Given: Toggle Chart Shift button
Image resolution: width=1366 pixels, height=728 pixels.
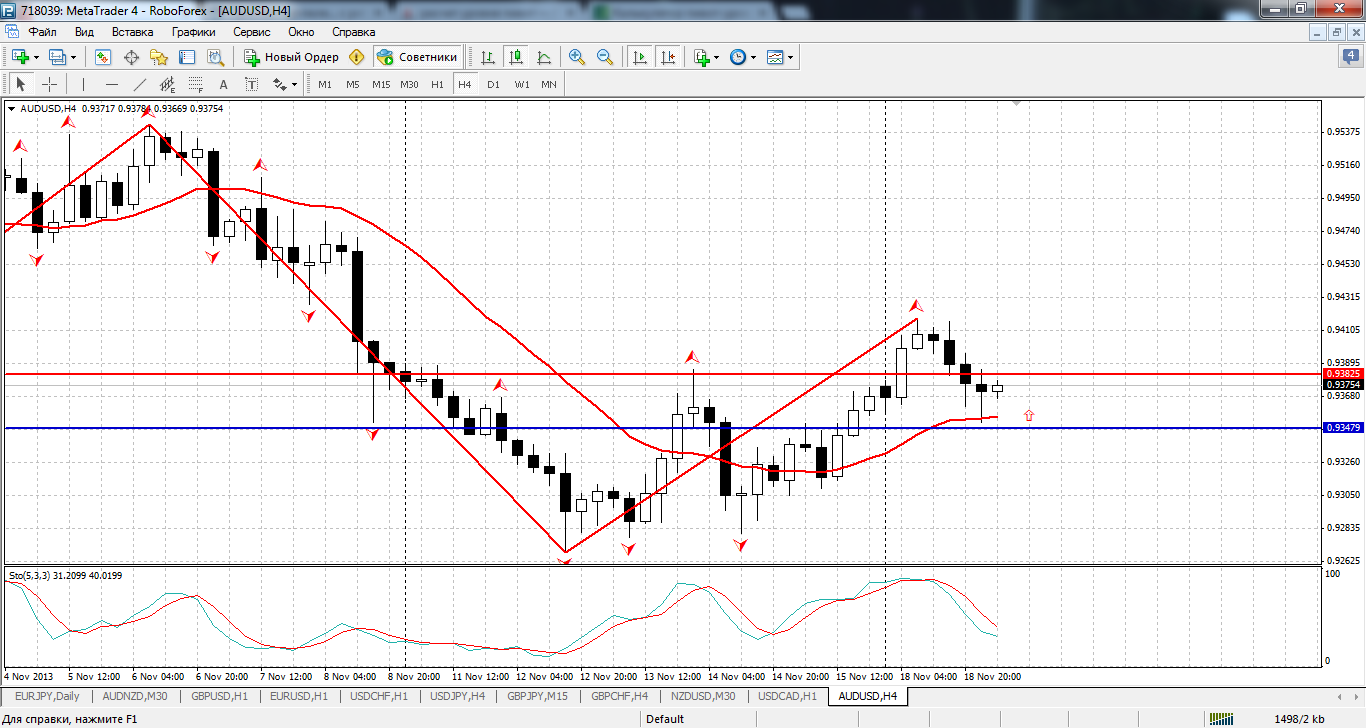Looking at the screenshot, I should (x=667, y=57).
